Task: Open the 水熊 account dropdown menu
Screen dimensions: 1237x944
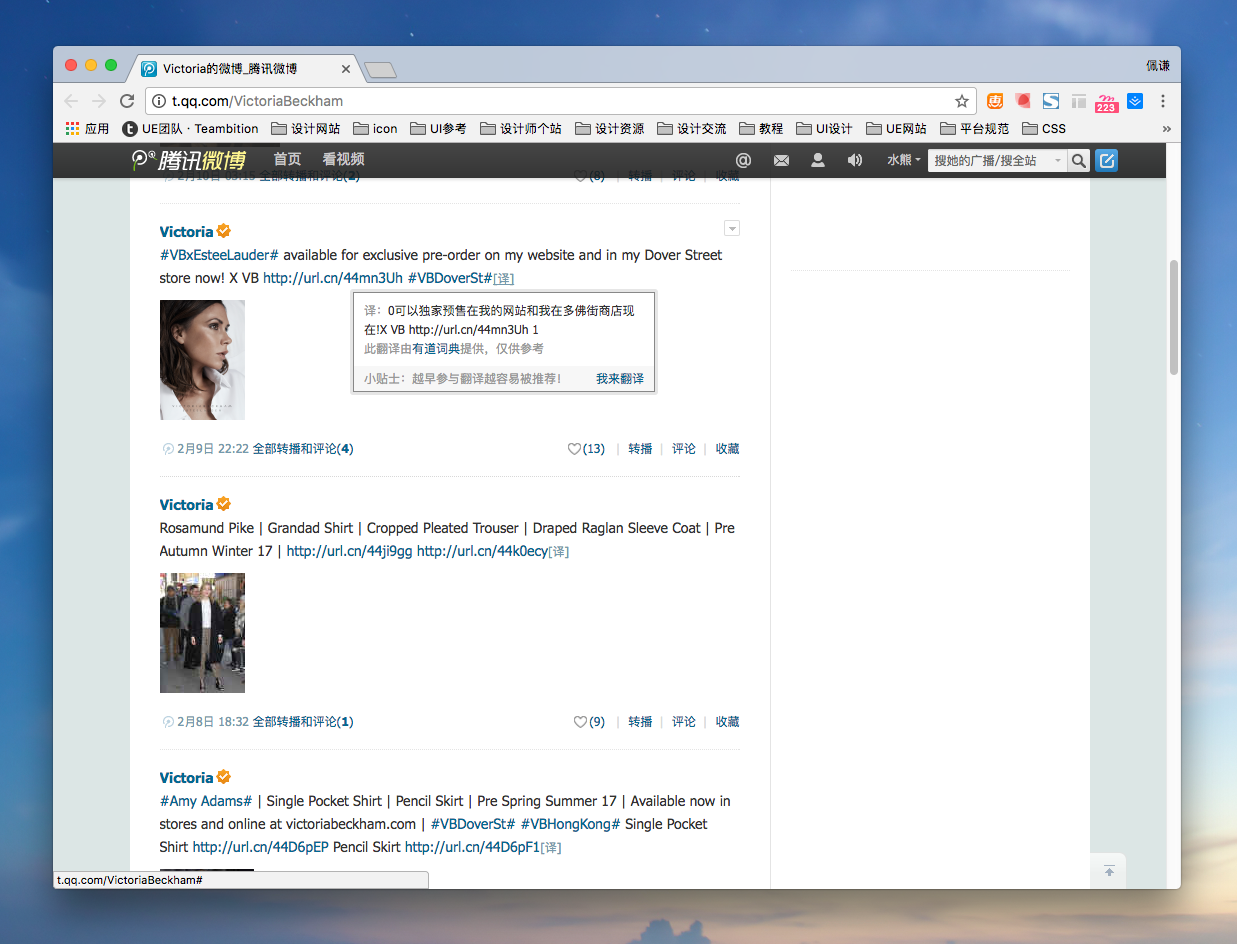Action: point(903,160)
